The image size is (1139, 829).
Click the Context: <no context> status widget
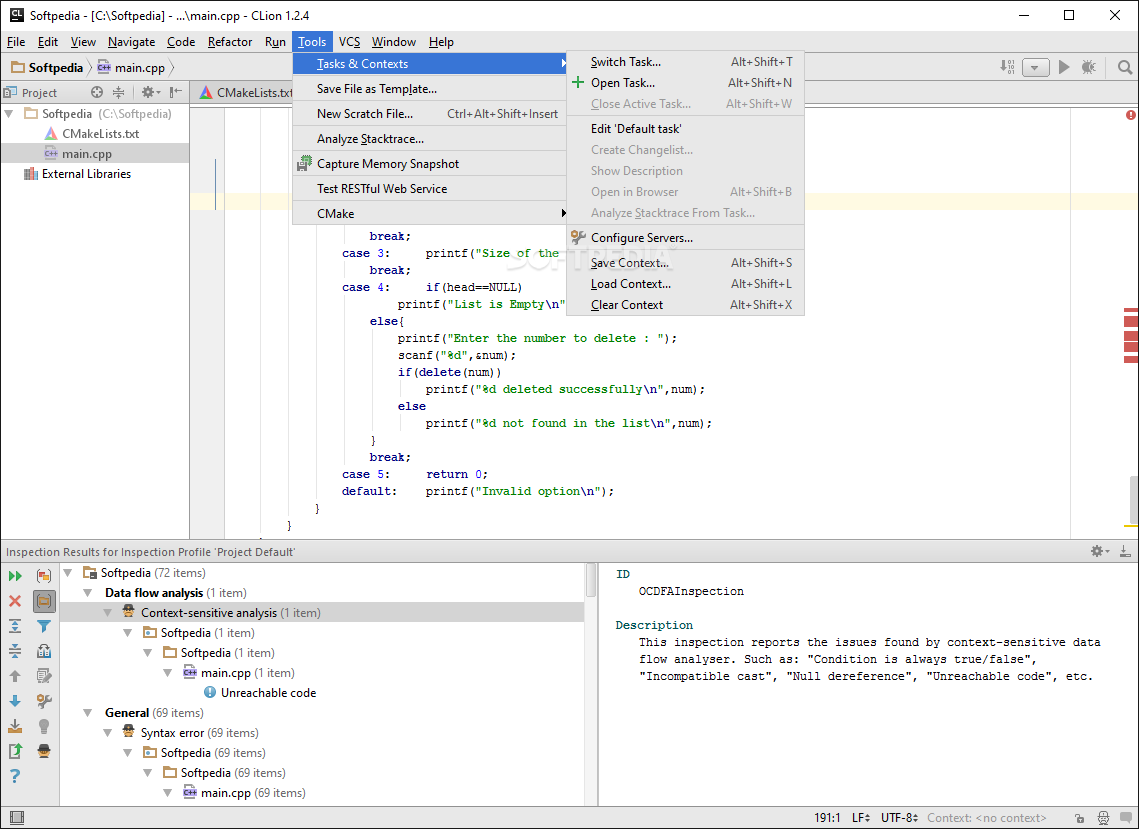tap(986, 818)
